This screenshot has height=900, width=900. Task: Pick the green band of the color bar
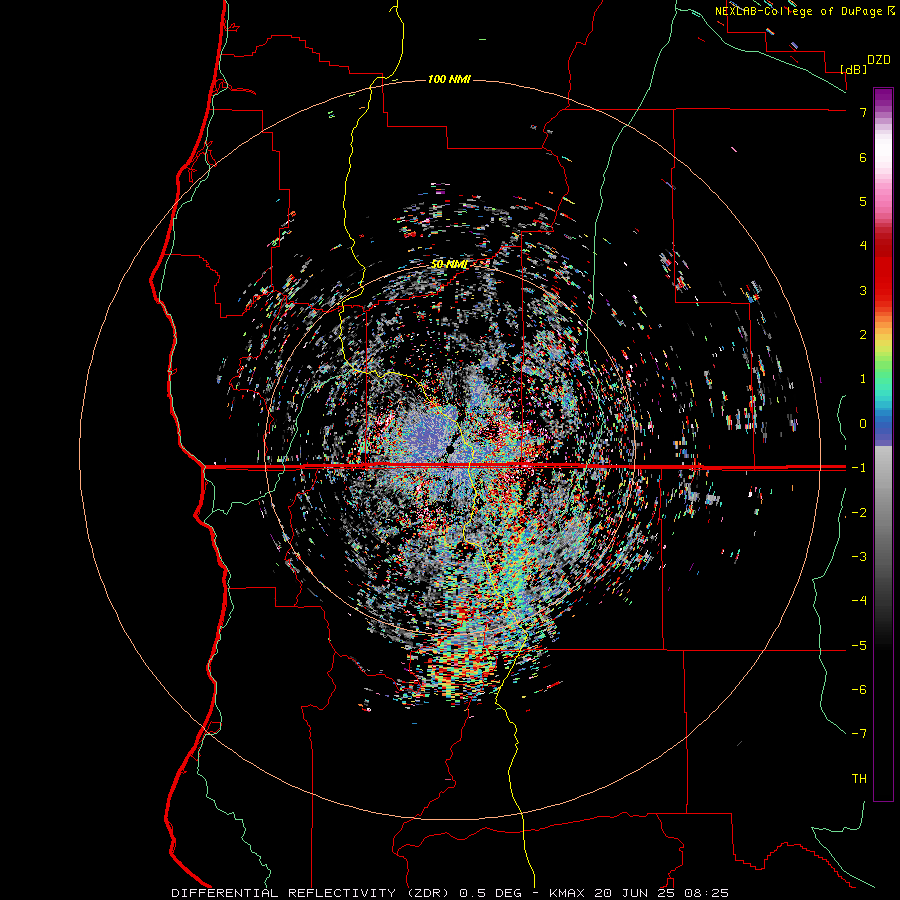click(883, 367)
